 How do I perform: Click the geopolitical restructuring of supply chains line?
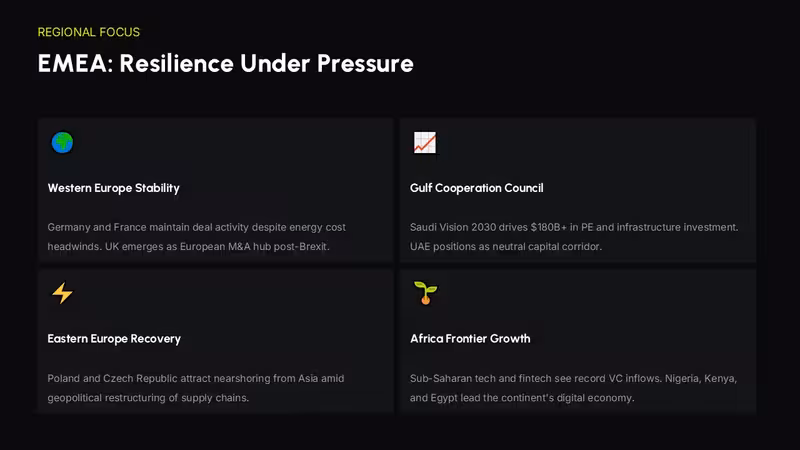pos(148,397)
